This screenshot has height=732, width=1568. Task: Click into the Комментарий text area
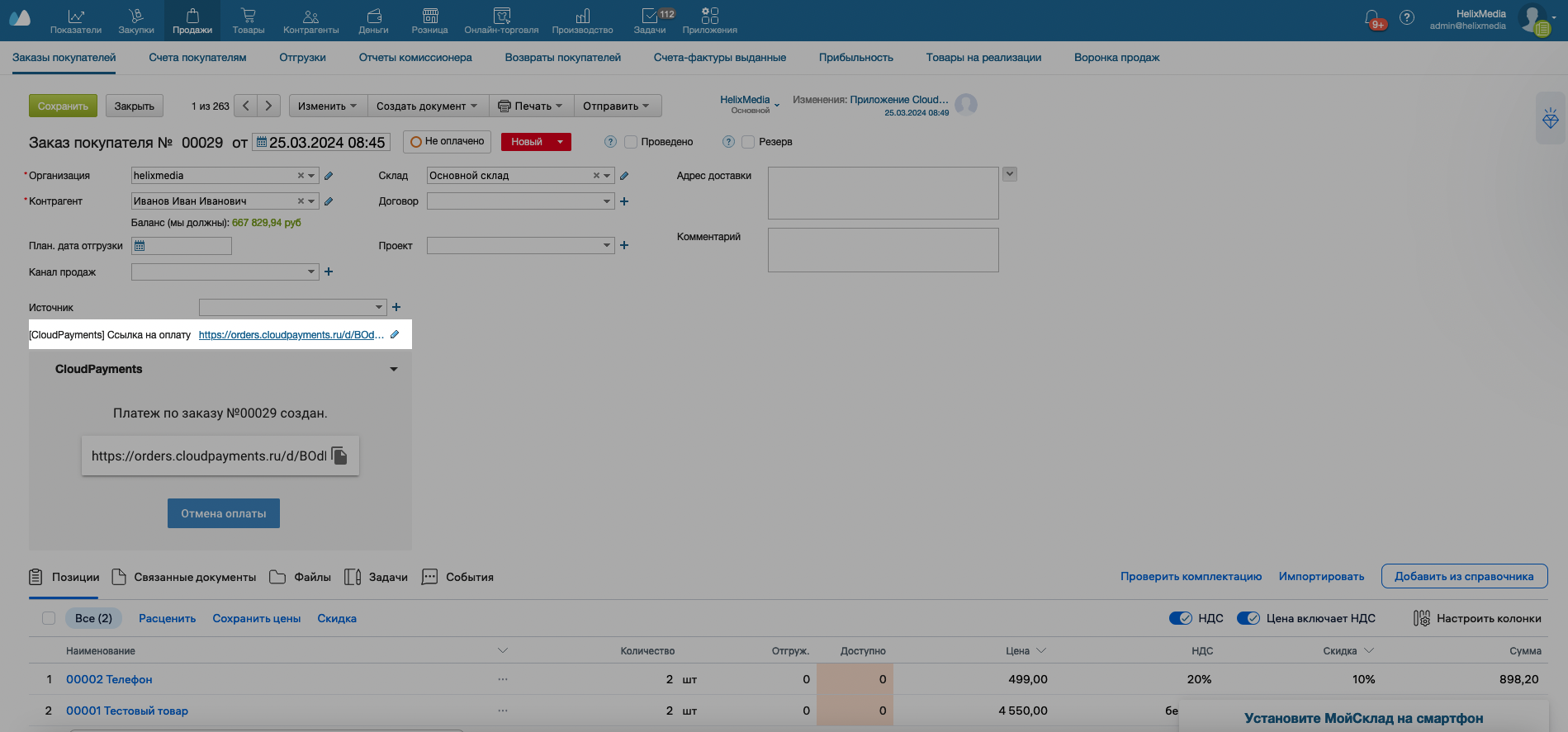(883, 250)
